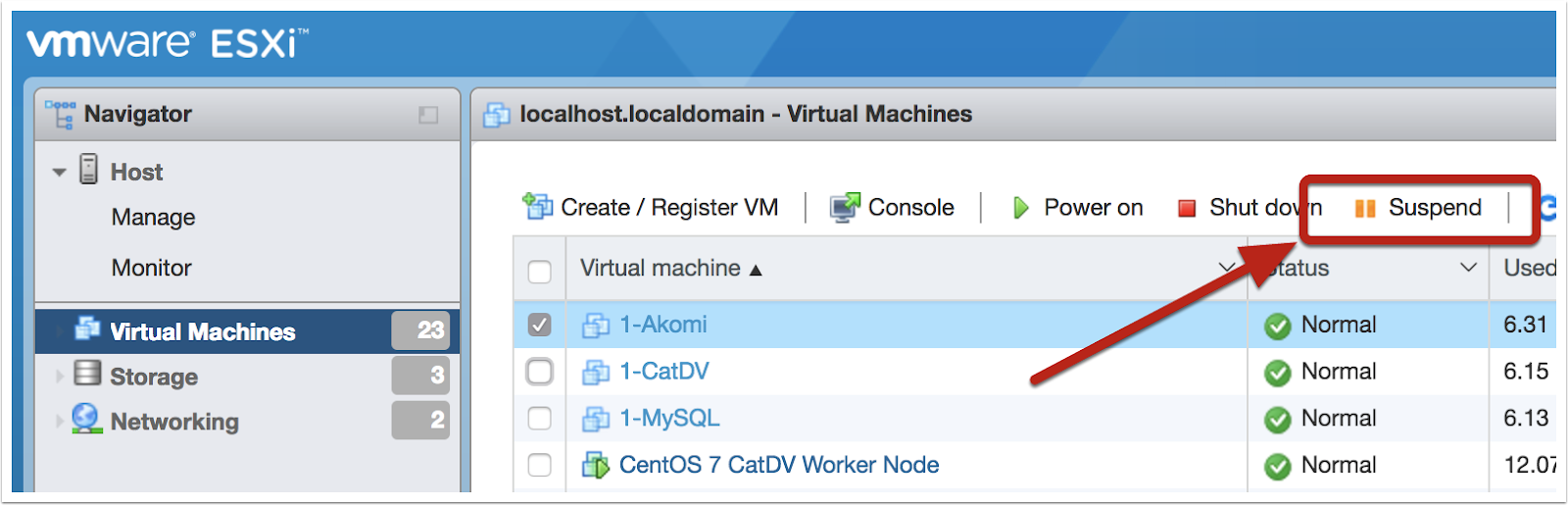This screenshot has width=1568, height=505.
Task: Click the Virtual Machines count badge 23
Action: pyautogui.click(x=420, y=330)
